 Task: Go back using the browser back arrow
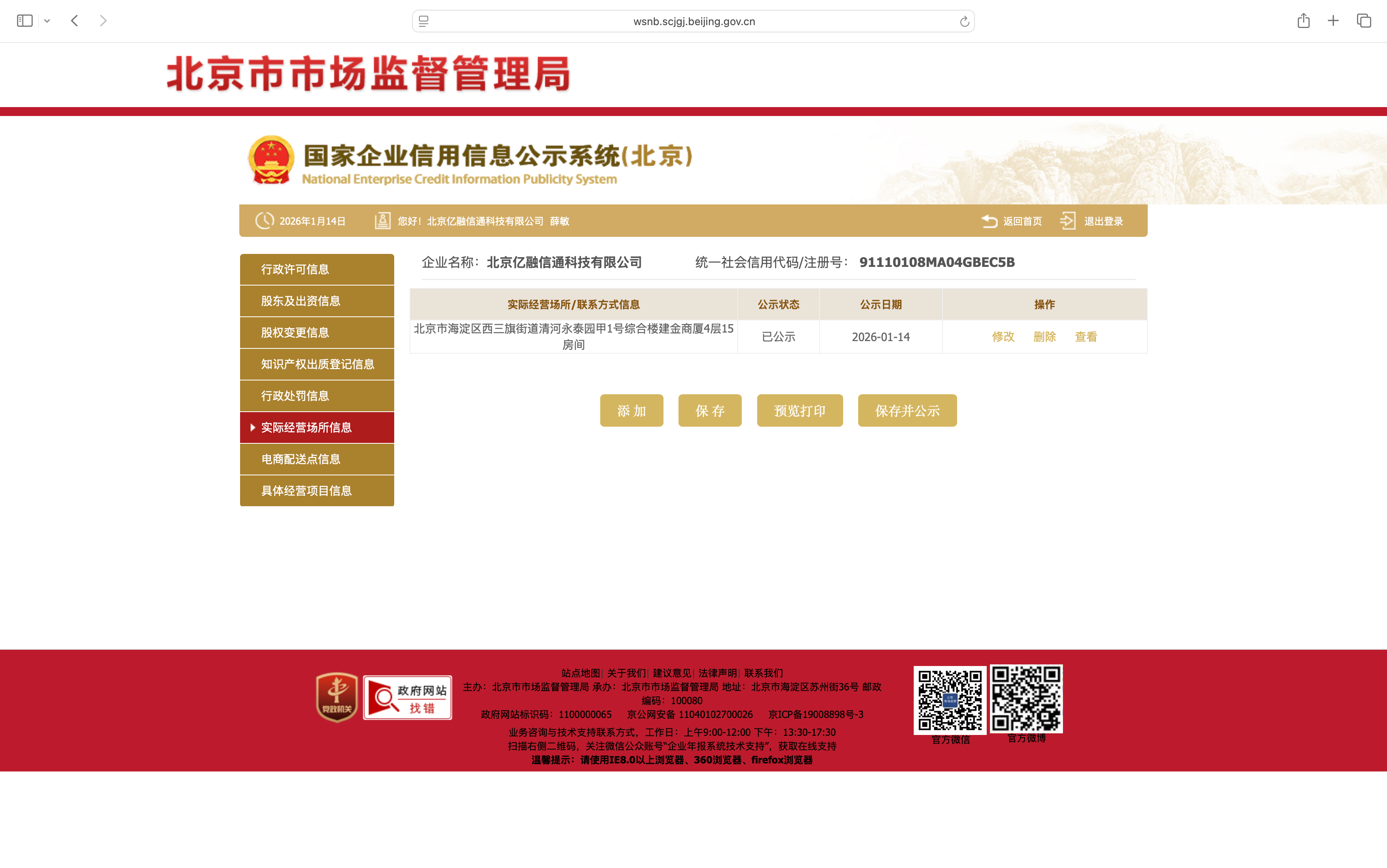click(75, 21)
